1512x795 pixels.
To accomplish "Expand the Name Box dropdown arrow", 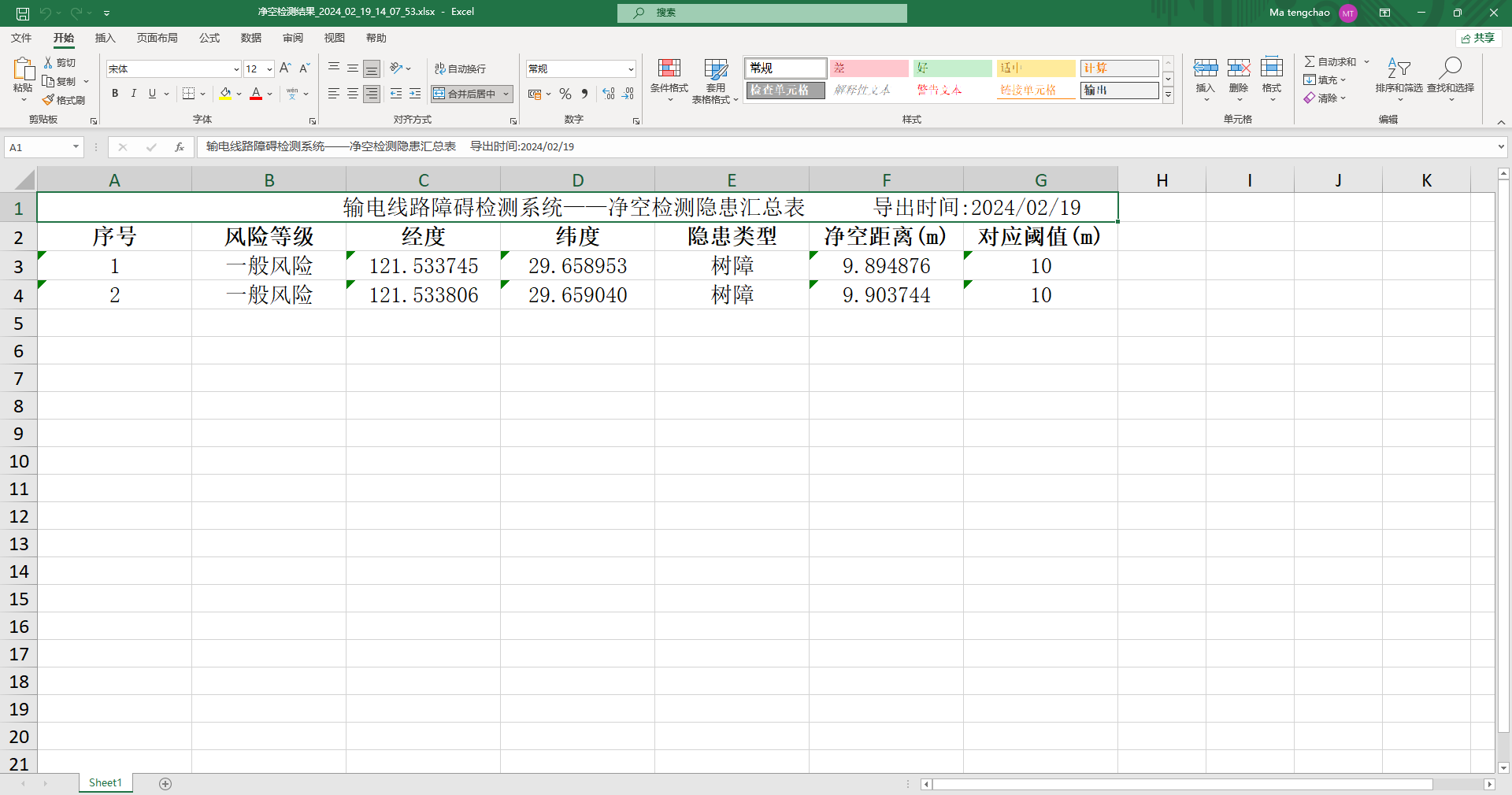I will click(76, 147).
